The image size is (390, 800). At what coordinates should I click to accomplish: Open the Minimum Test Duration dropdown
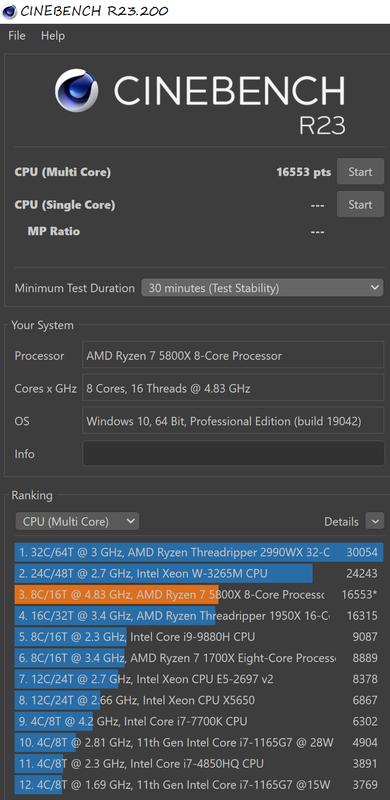pyautogui.click(x=262, y=288)
